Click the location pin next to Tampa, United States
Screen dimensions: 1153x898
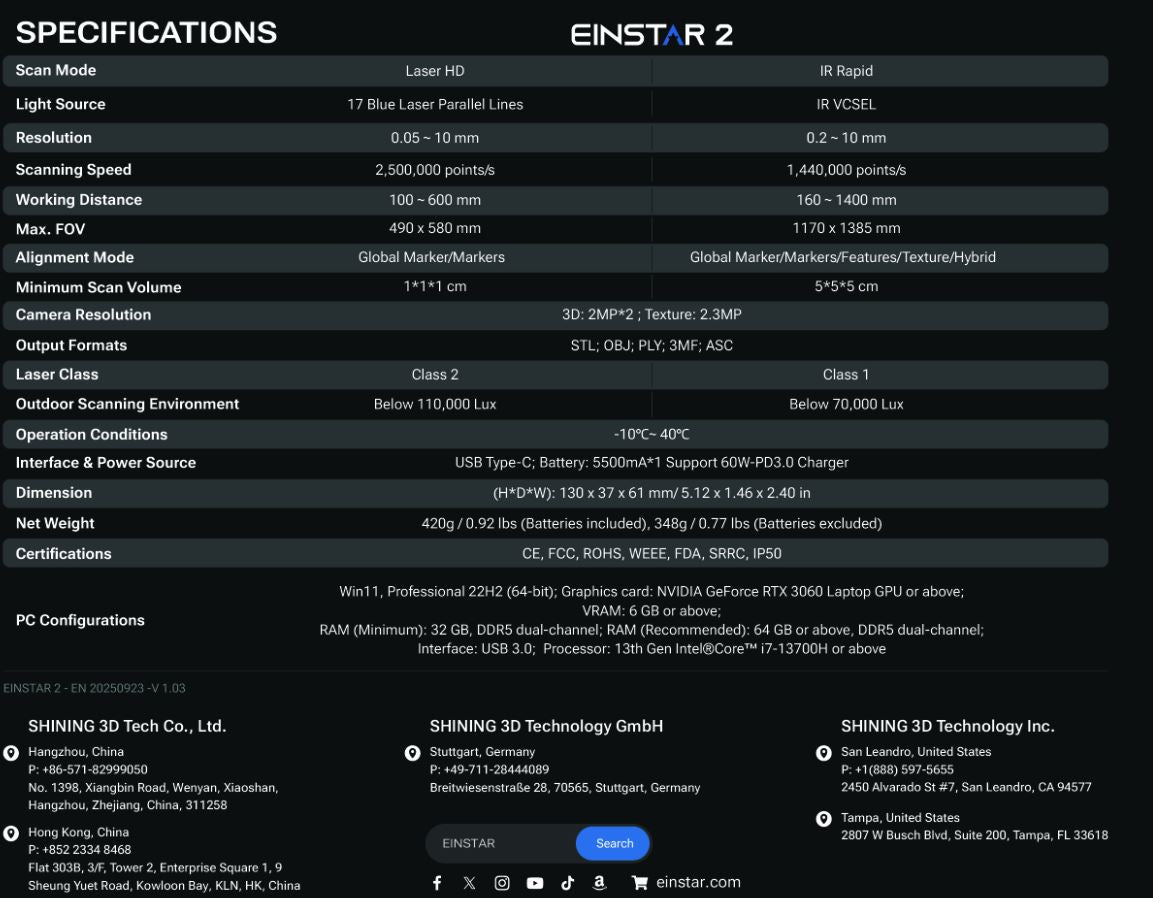pos(824,819)
